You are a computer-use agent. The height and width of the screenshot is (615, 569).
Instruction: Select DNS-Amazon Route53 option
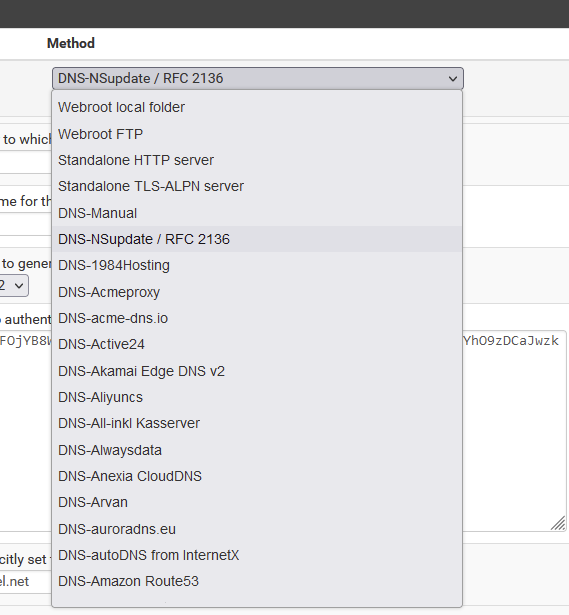pyautogui.click(x=257, y=581)
